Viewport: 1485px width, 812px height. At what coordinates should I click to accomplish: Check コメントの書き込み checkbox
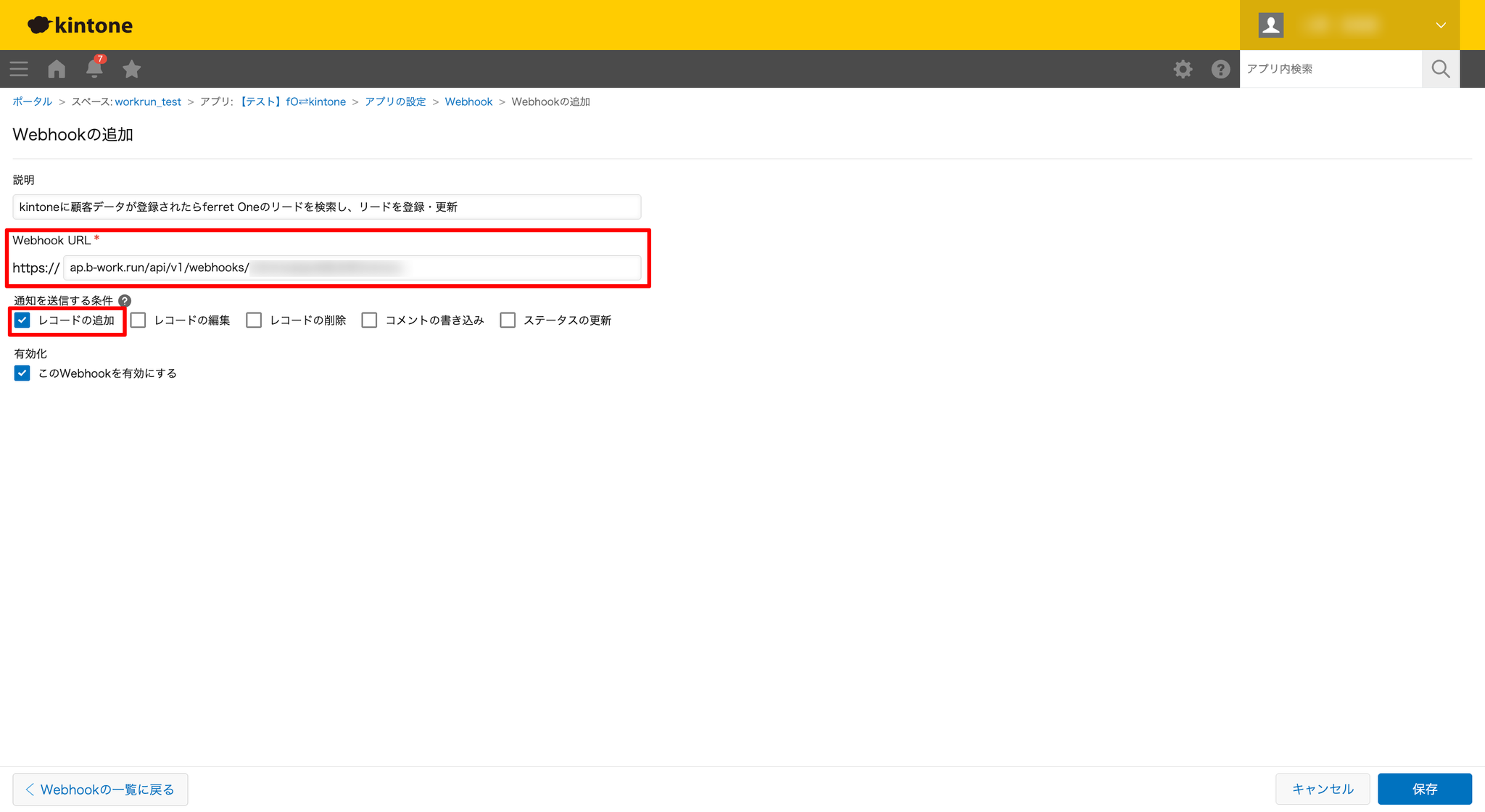369,320
